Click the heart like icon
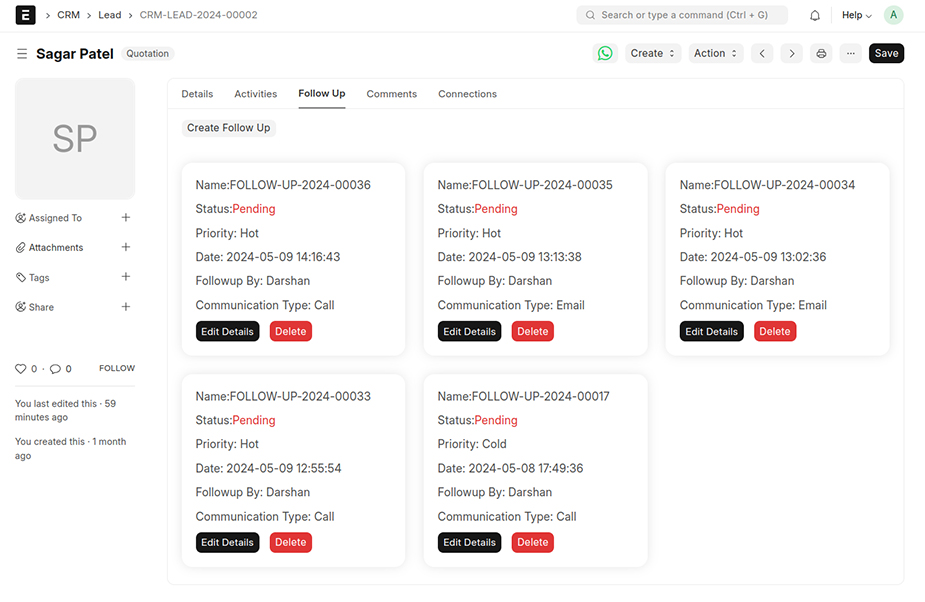Screen dimensions: 925x602 pyautogui.click(x=20, y=369)
